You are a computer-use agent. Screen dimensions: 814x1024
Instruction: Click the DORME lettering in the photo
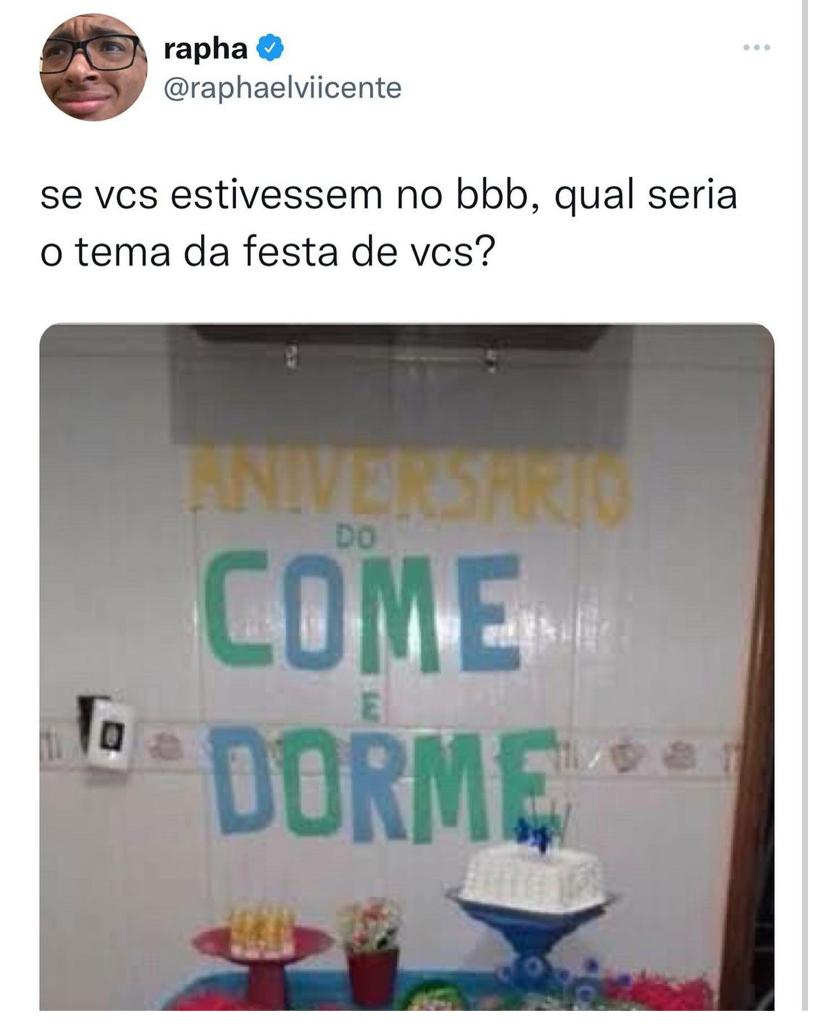[x=385, y=784]
